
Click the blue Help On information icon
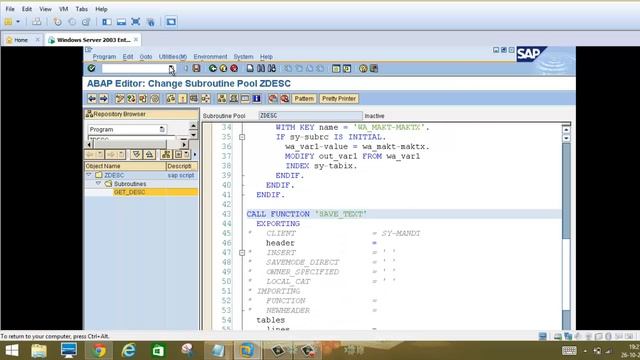(256, 99)
